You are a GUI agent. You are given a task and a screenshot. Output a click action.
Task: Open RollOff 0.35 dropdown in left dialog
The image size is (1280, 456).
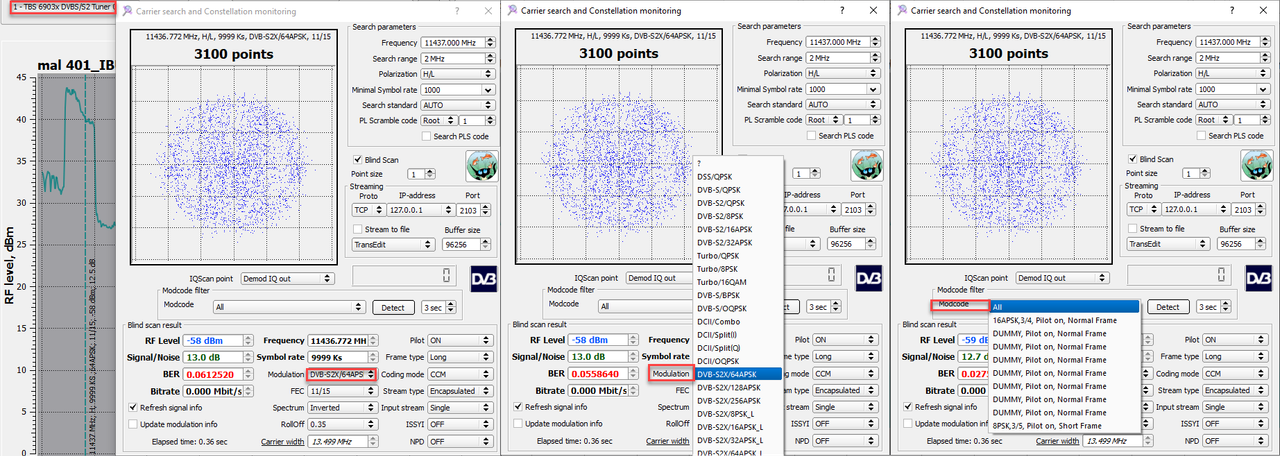(x=342, y=424)
